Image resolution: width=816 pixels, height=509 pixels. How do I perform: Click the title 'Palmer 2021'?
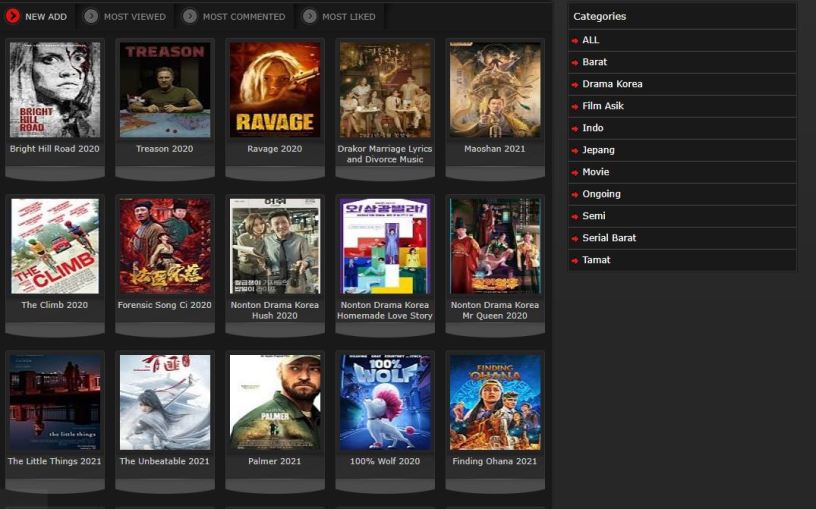tap(275, 461)
